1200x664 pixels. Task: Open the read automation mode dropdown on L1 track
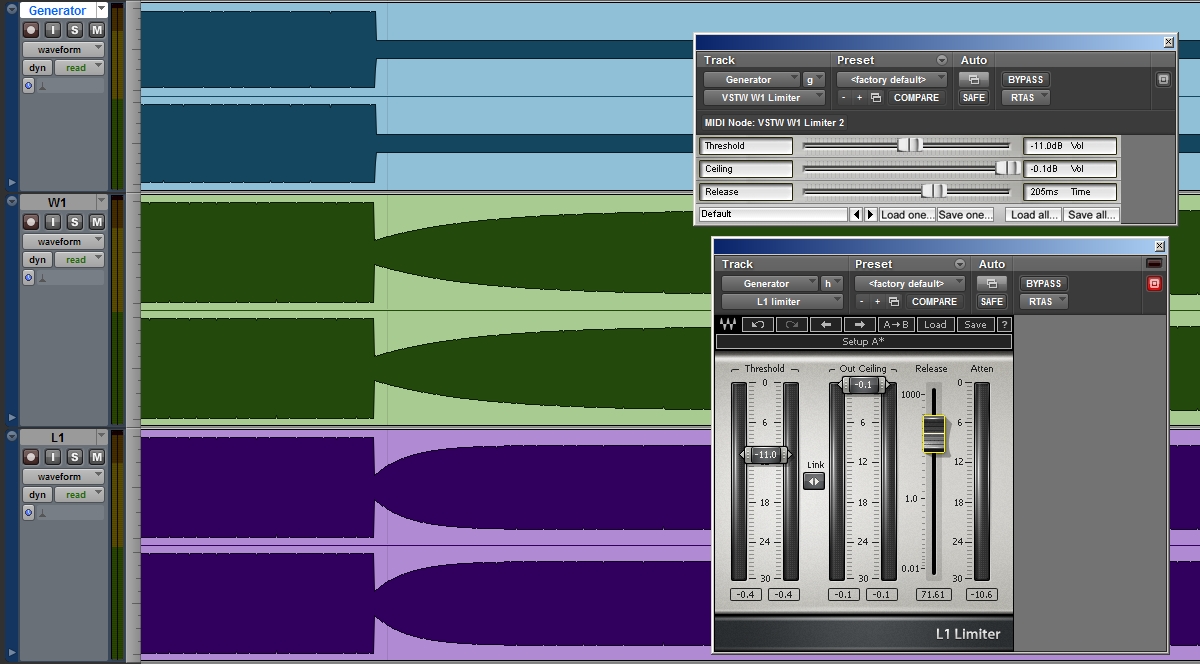79,495
